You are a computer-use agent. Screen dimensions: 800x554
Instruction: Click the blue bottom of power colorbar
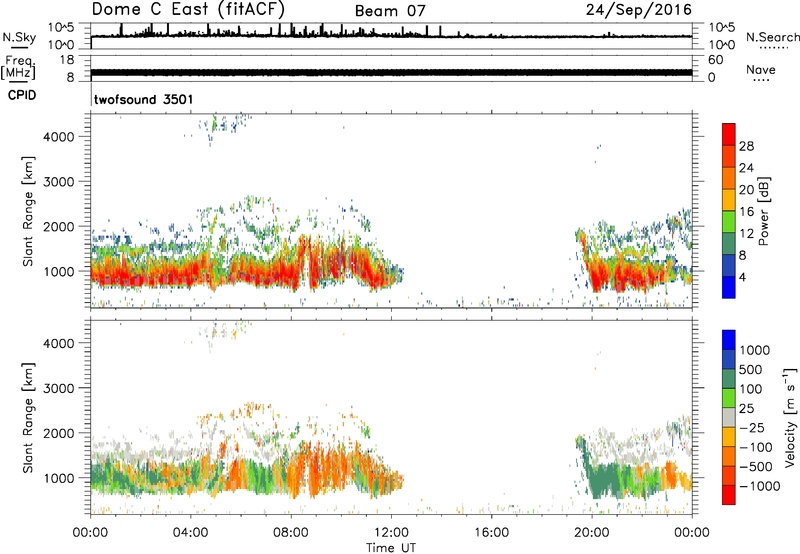click(x=729, y=287)
